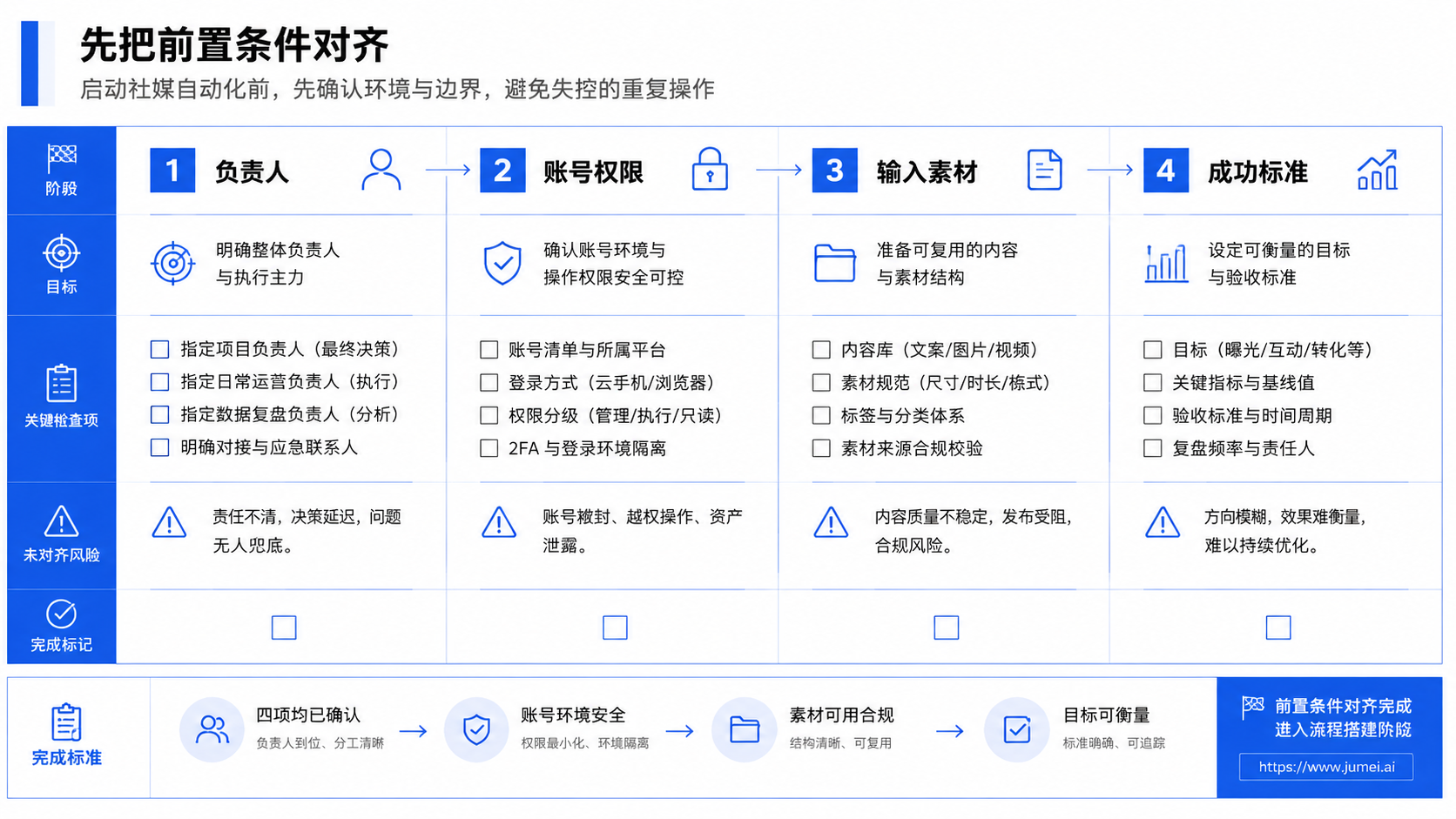Click the shield check icon next to 确认账号环境
Image resolution: width=1456 pixels, height=819 pixels.
(x=502, y=264)
